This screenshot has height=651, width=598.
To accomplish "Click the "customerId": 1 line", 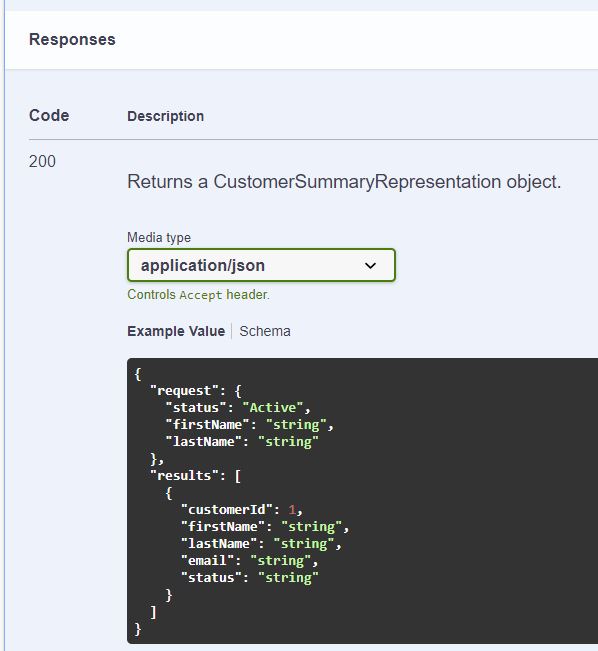I will [x=242, y=509].
